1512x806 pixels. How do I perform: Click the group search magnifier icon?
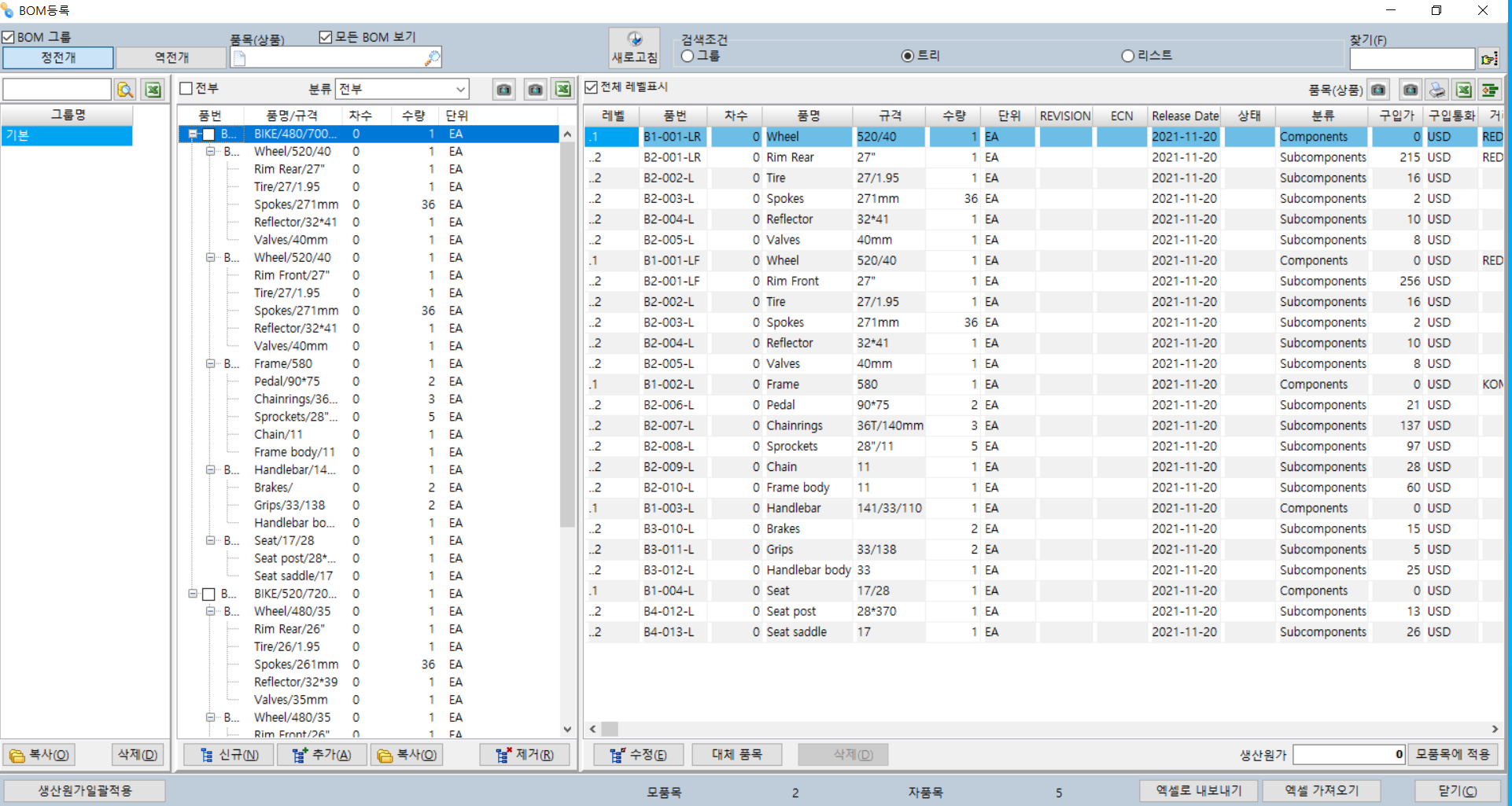(125, 90)
